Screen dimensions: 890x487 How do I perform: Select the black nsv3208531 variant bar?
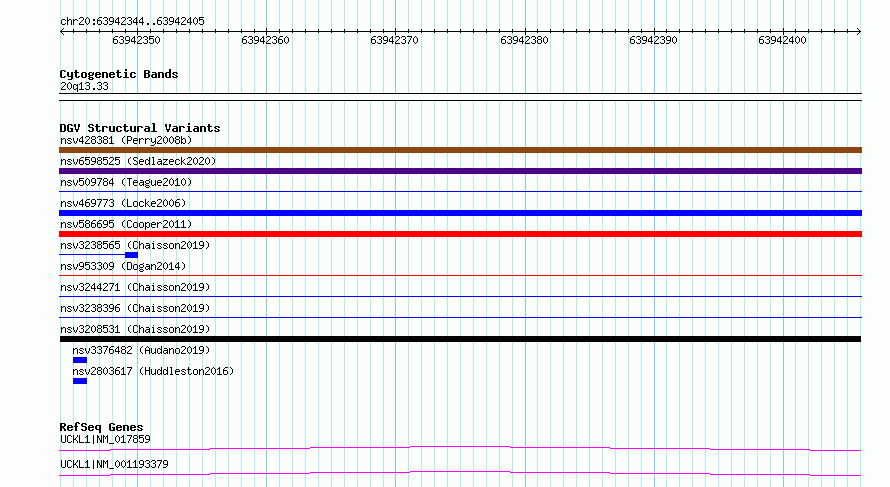tap(460, 339)
